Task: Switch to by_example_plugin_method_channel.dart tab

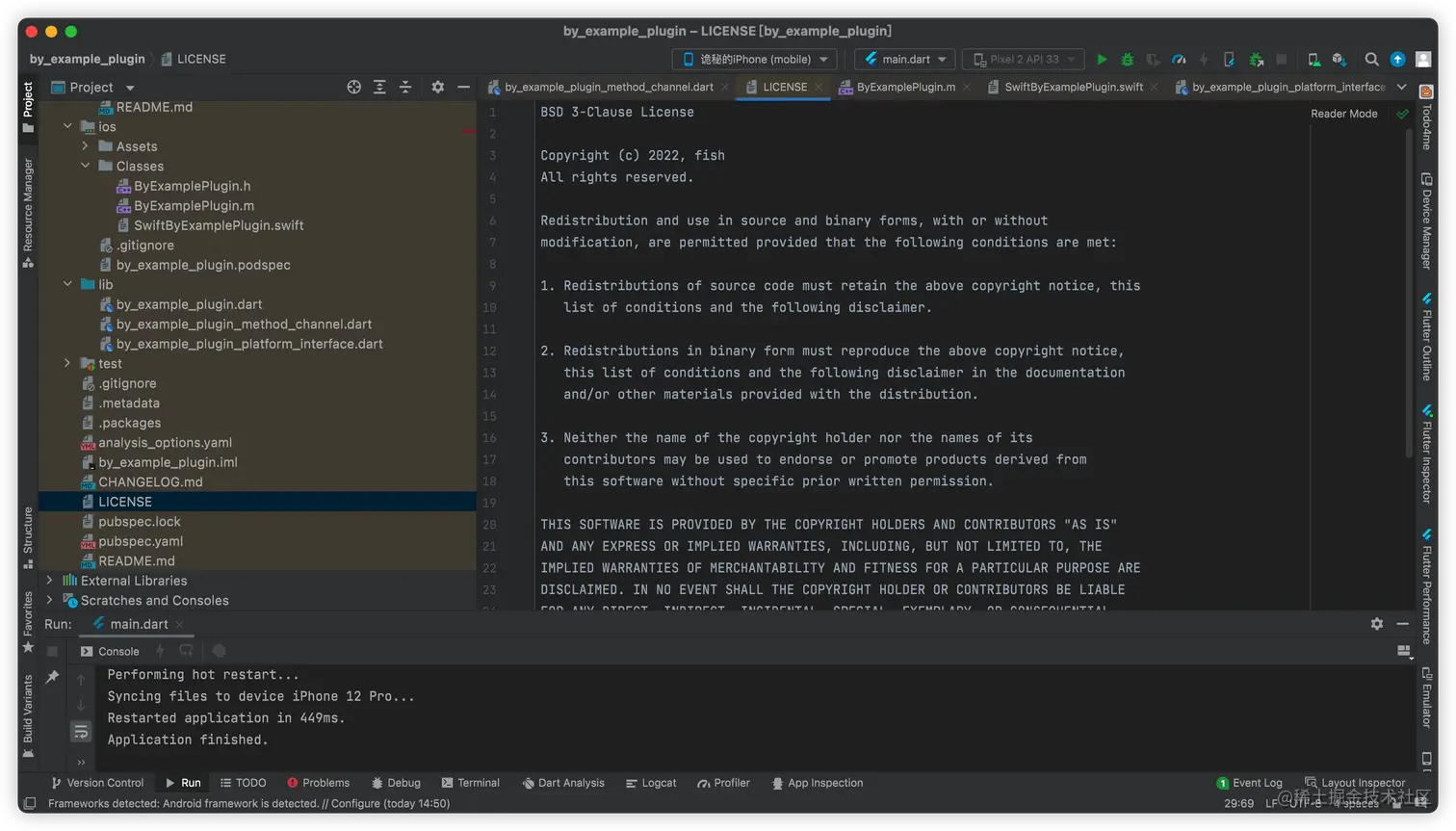Action: click(607, 87)
